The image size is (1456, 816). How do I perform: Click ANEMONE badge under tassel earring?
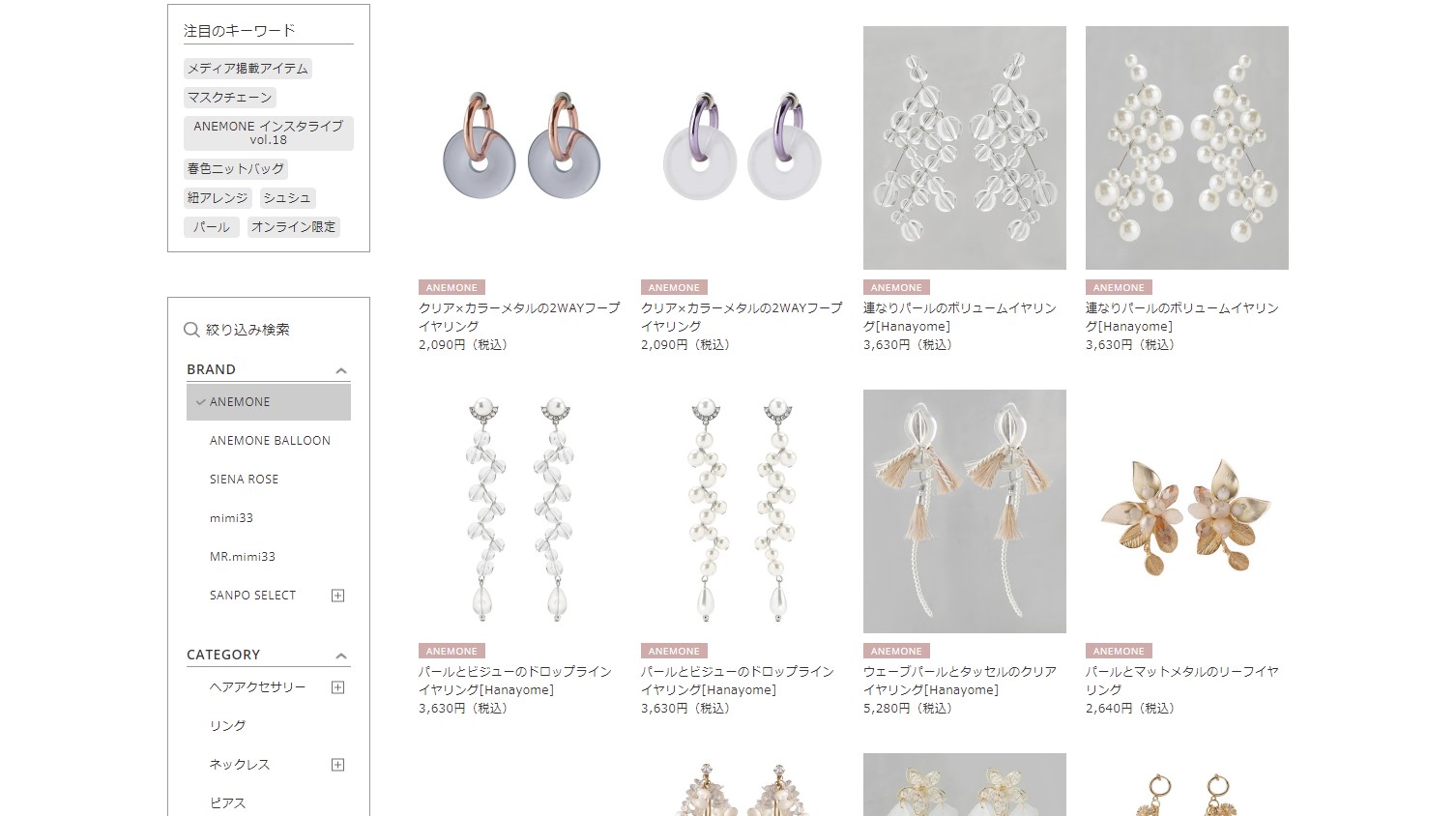pyautogui.click(x=896, y=651)
